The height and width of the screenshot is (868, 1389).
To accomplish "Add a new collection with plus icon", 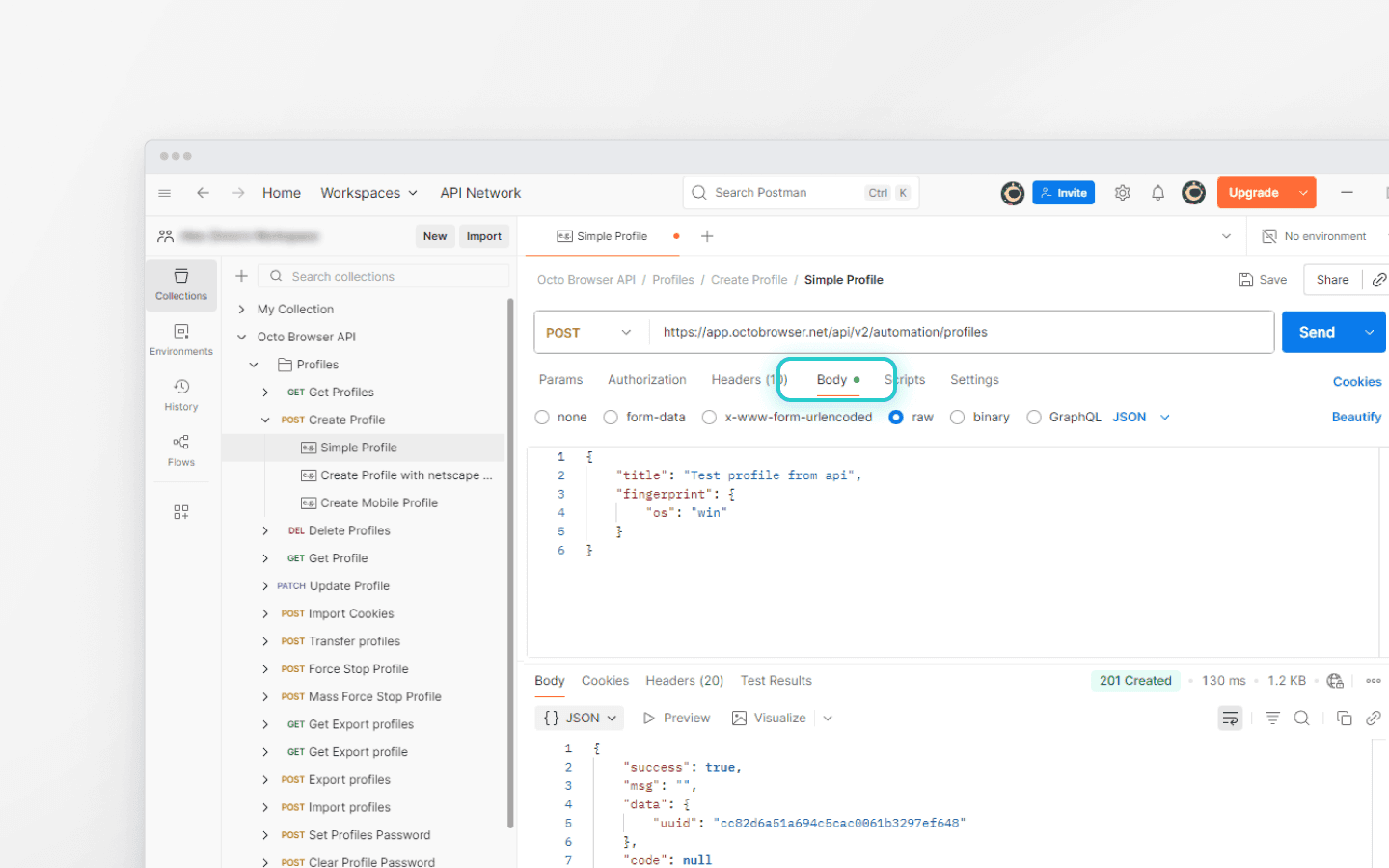I will (x=242, y=276).
